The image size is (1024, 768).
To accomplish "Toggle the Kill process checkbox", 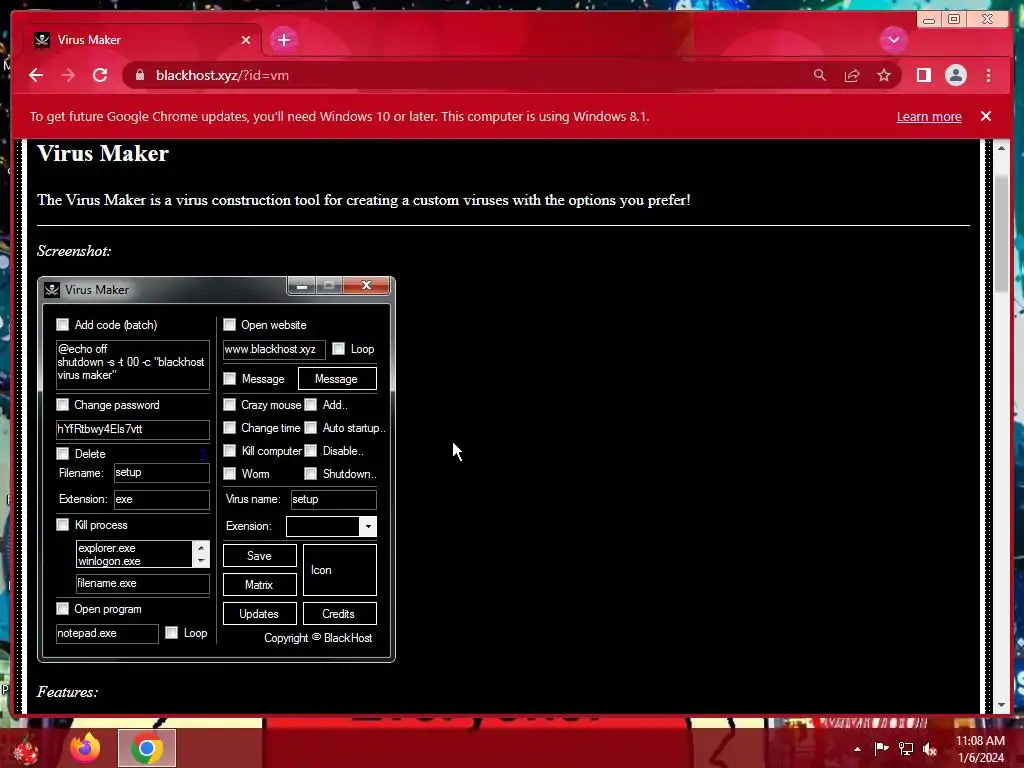I will 63,524.
